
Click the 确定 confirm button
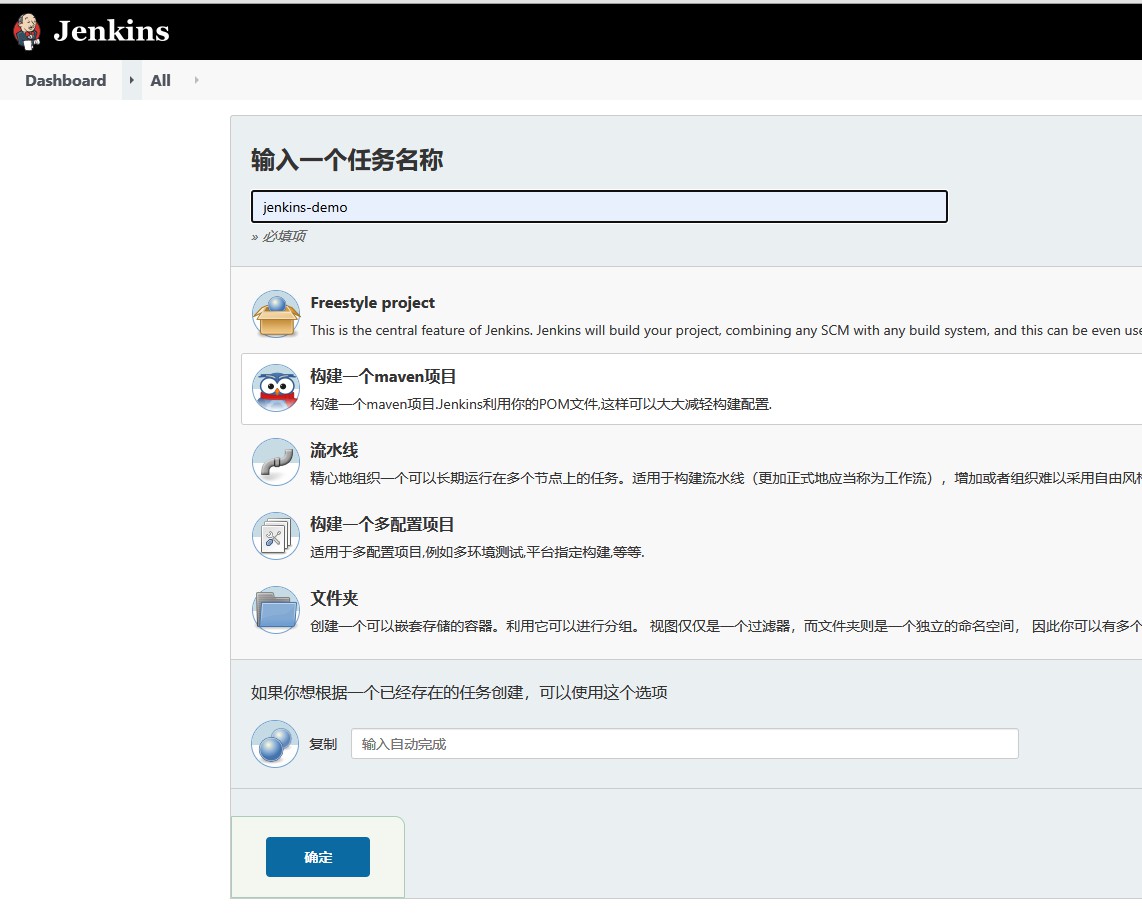point(318,857)
